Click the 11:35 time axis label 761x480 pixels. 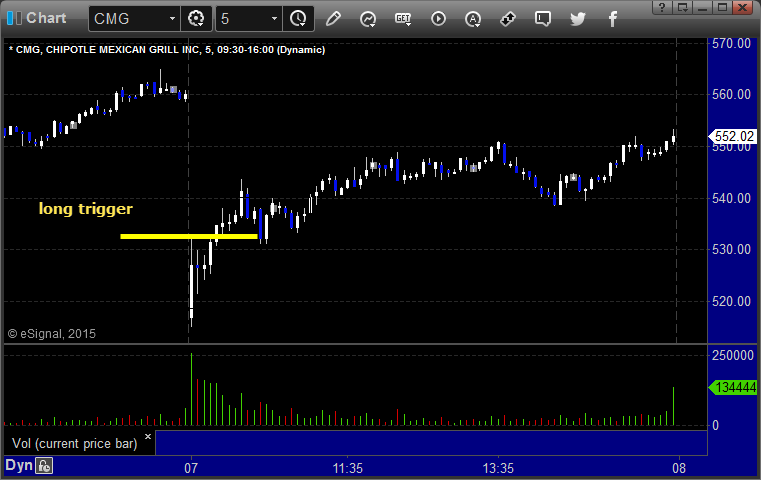[x=347, y=468]
